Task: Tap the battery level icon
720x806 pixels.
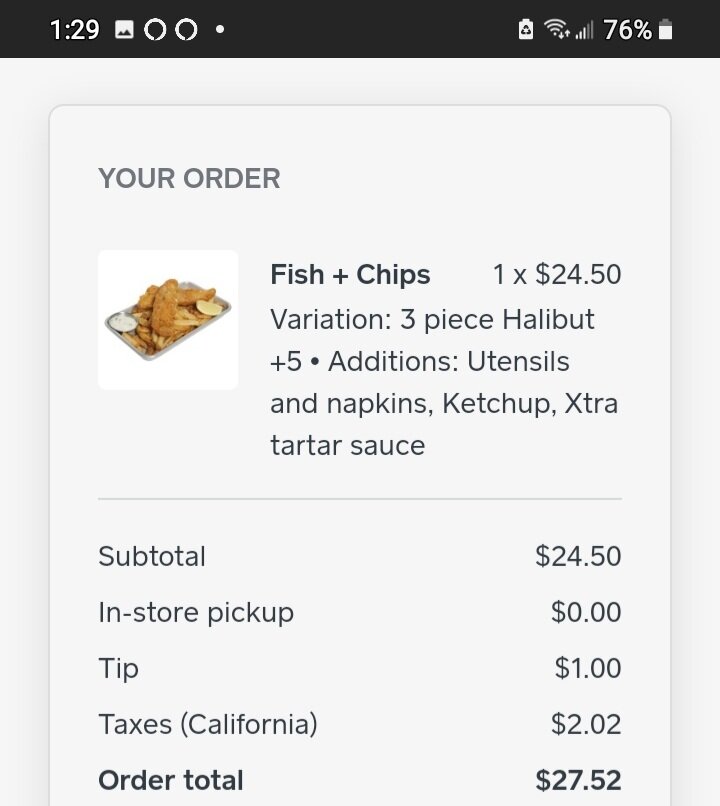Action: tap(666, 30)
